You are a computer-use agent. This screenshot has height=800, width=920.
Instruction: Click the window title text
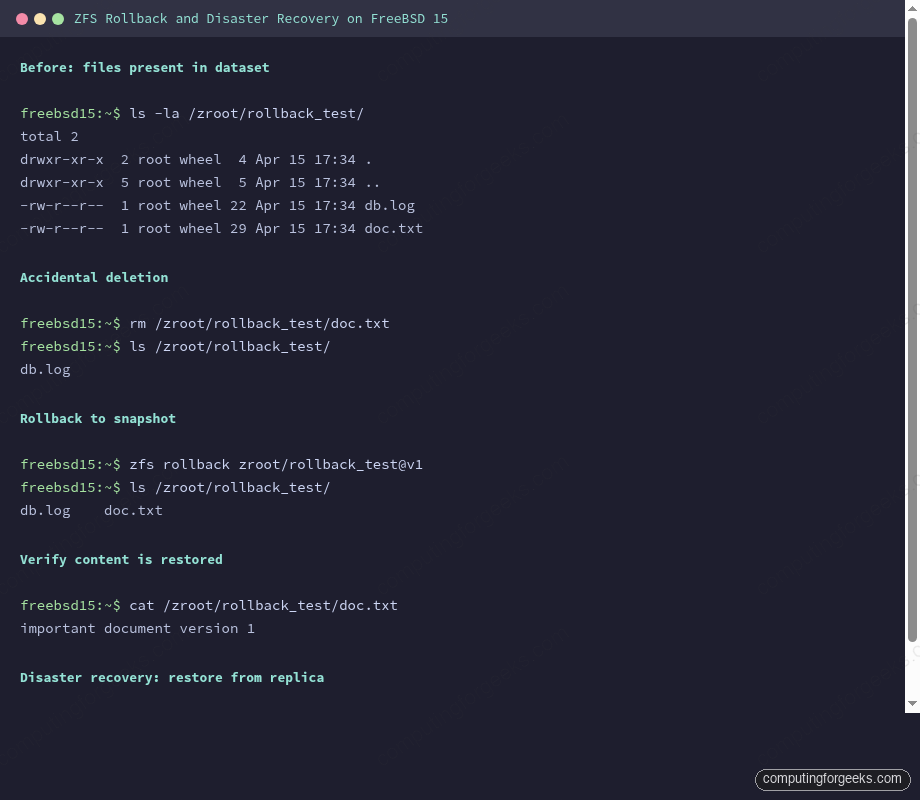tap(260, 18)
